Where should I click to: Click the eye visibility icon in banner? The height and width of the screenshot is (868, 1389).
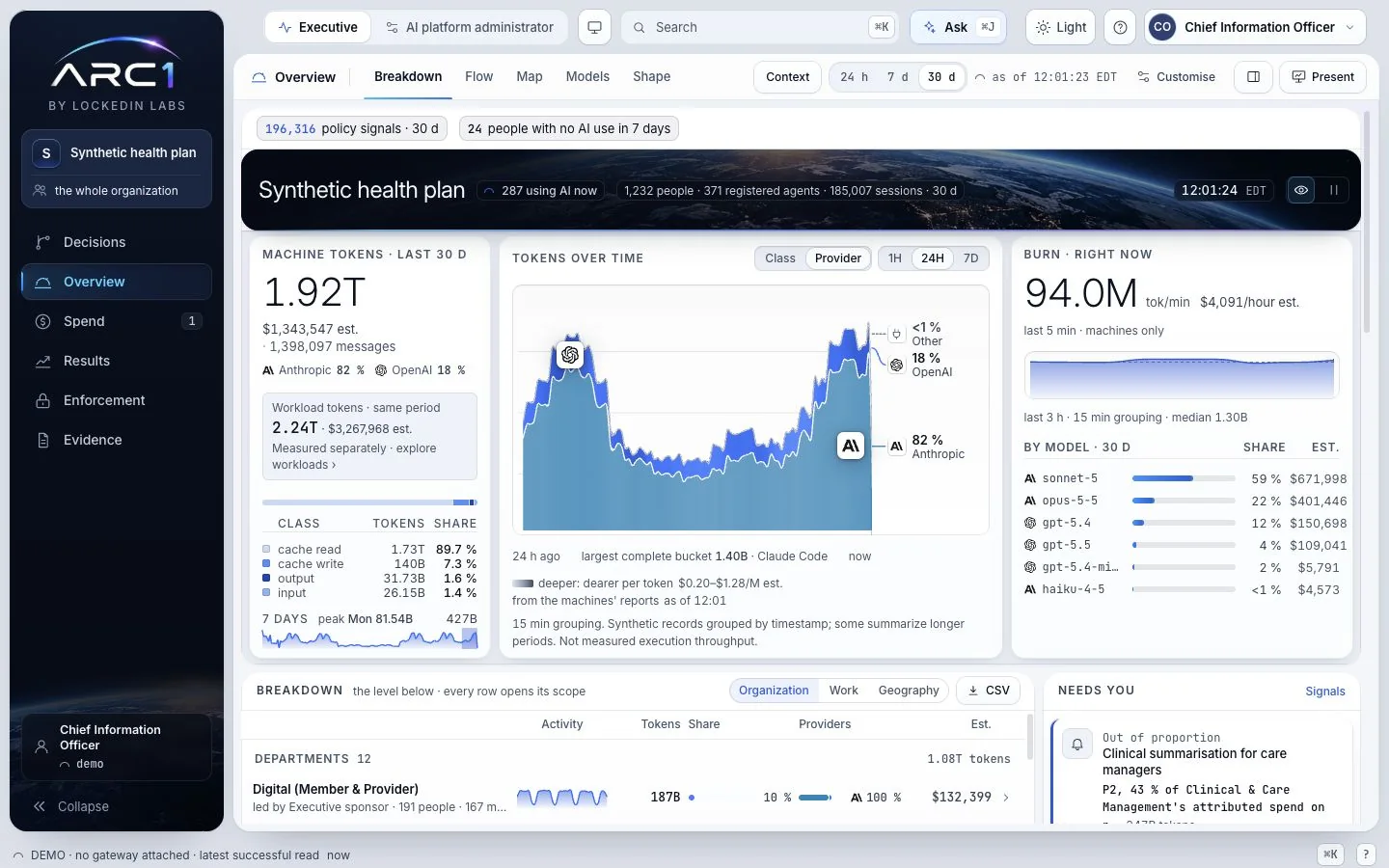point(1301,190)
